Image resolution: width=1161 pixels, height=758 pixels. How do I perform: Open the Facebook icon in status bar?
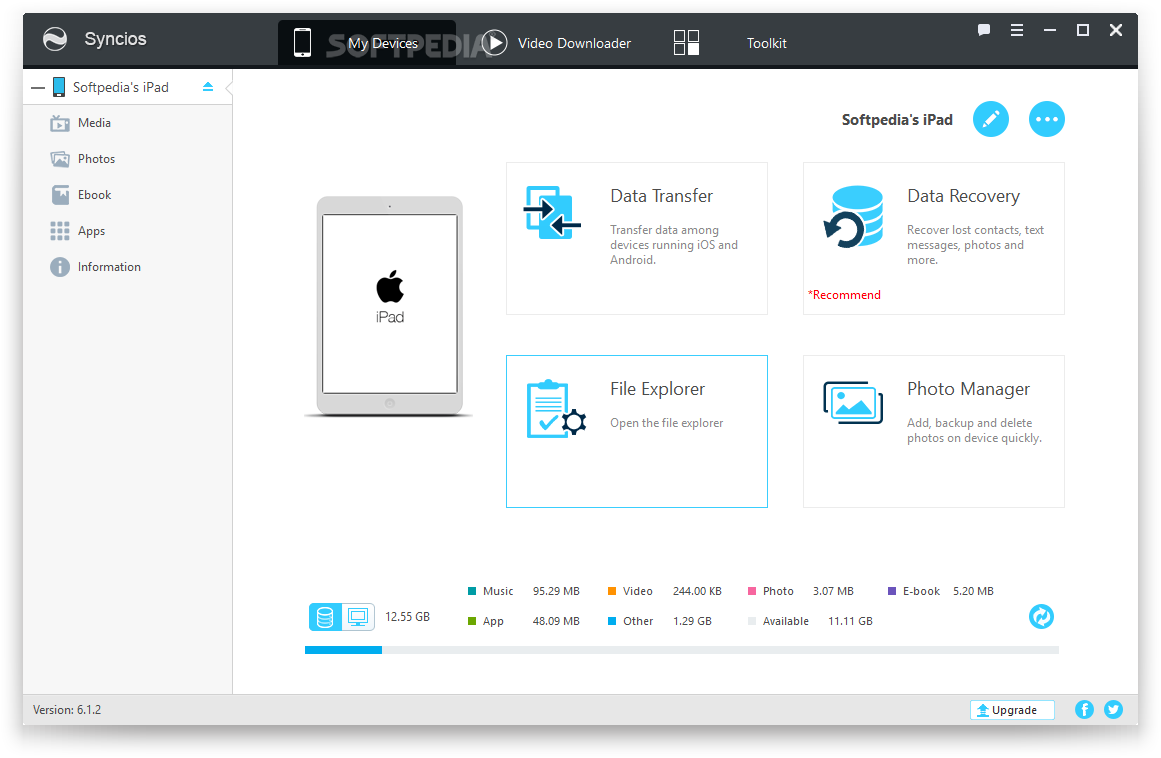pos(1084,710)
